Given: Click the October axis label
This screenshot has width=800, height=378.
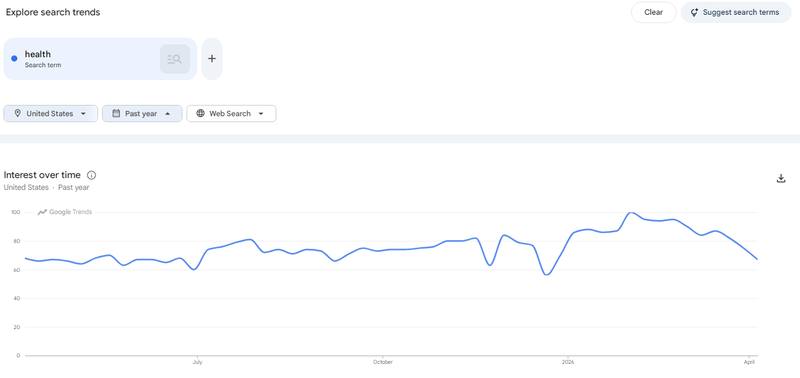Looking at the screenshot, I should tap(383, 362).
